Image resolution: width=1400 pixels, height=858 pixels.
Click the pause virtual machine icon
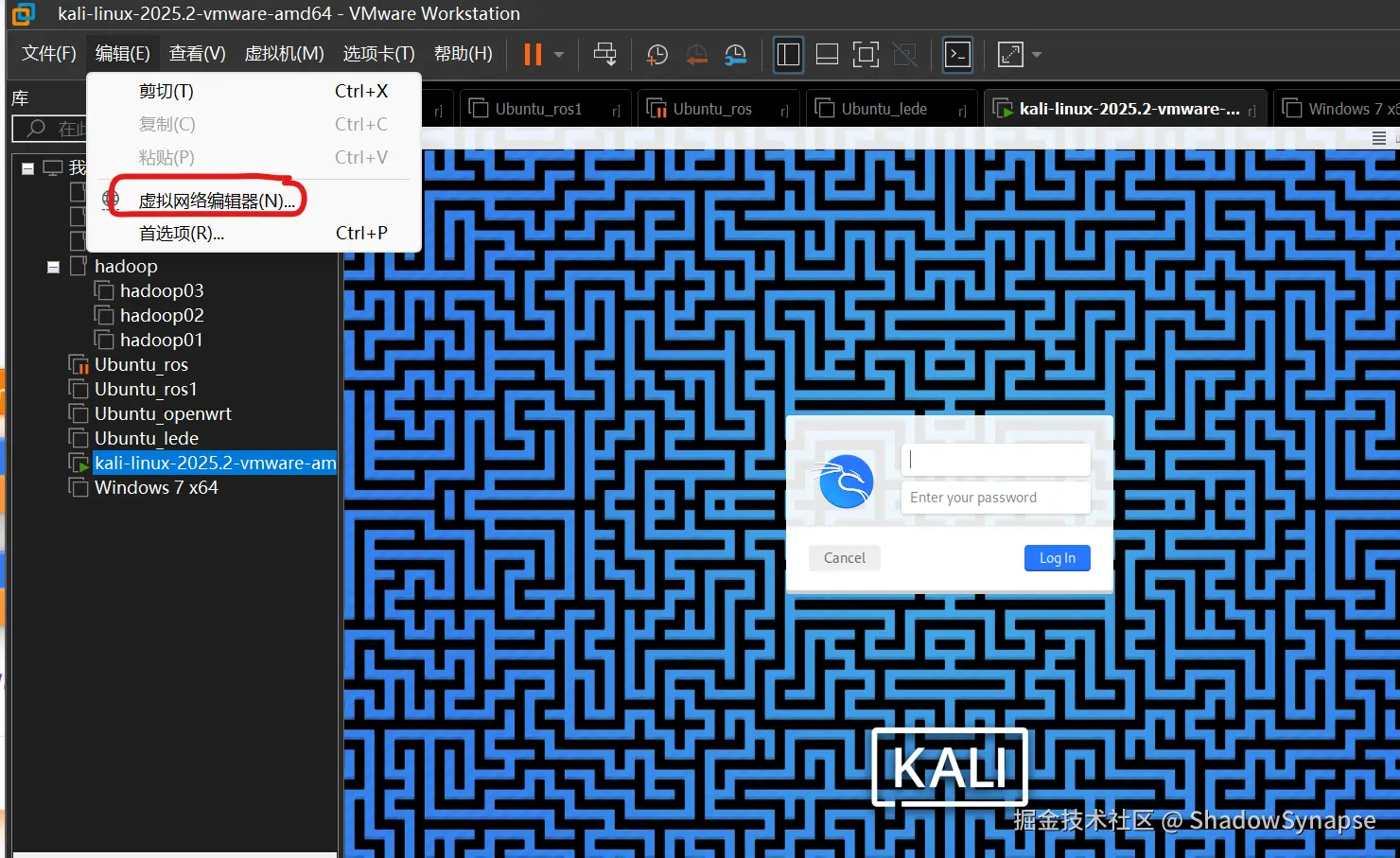tap(533, 54)
